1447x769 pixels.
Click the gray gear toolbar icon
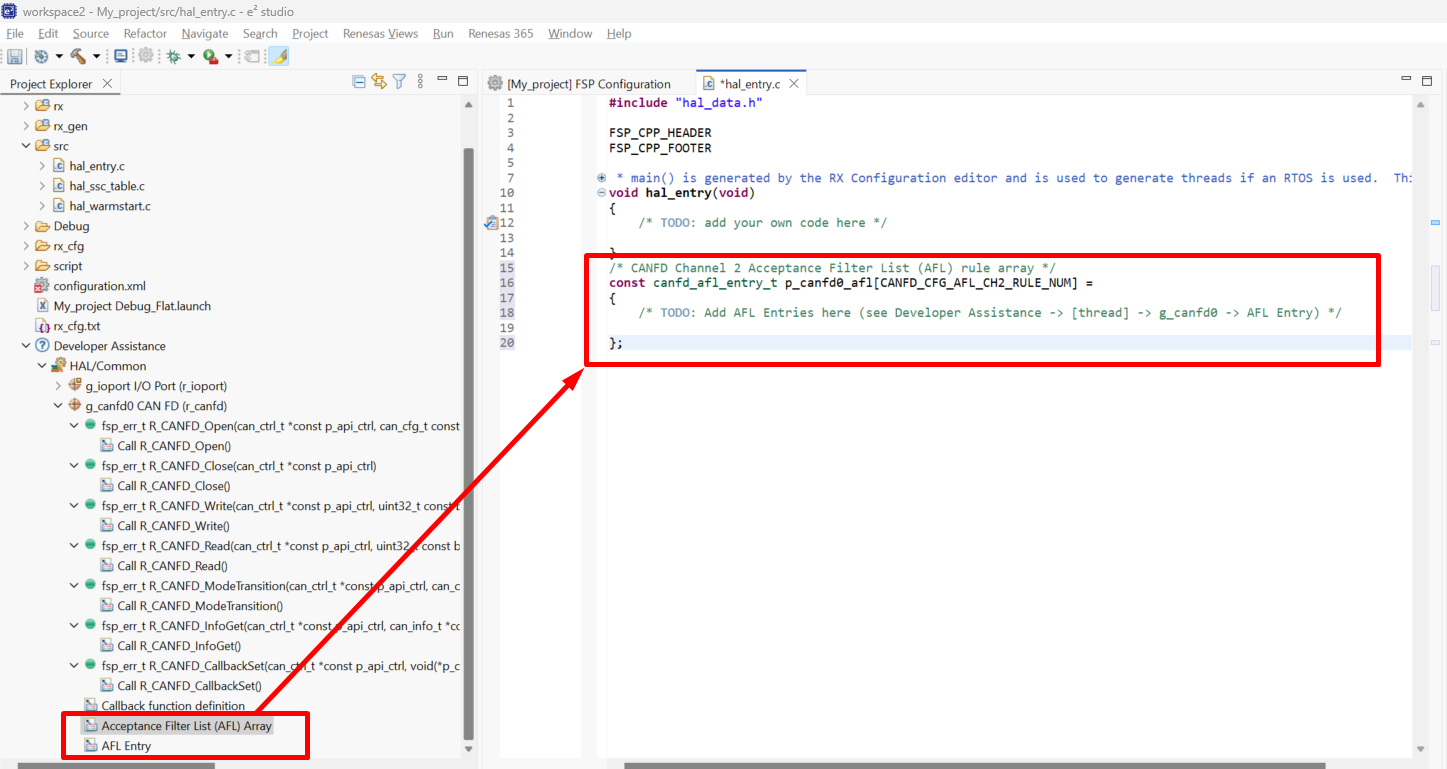(x=146, y=56)
